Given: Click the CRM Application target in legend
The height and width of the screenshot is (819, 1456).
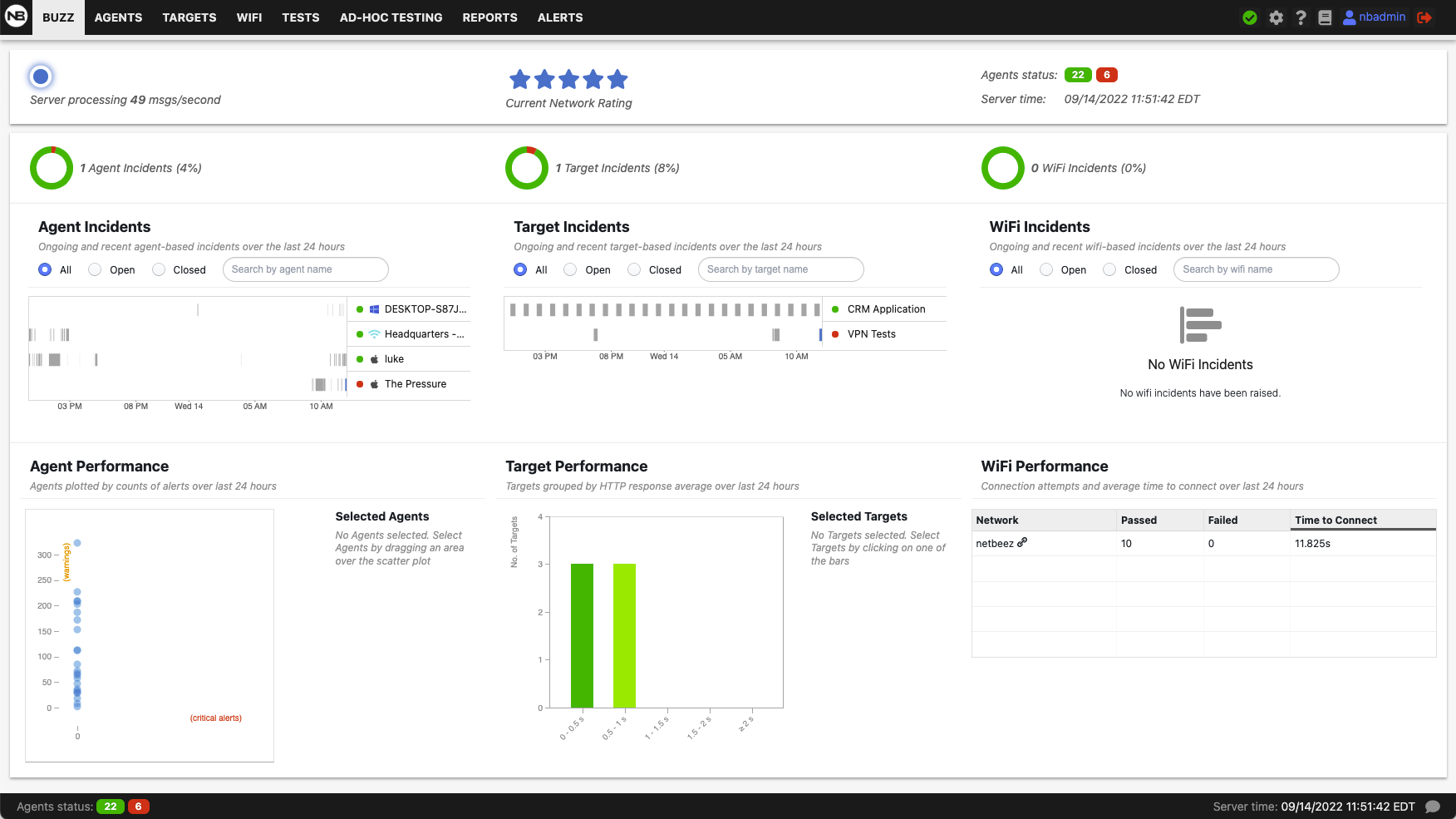Looking at the screenshot, I should point(884,308).
